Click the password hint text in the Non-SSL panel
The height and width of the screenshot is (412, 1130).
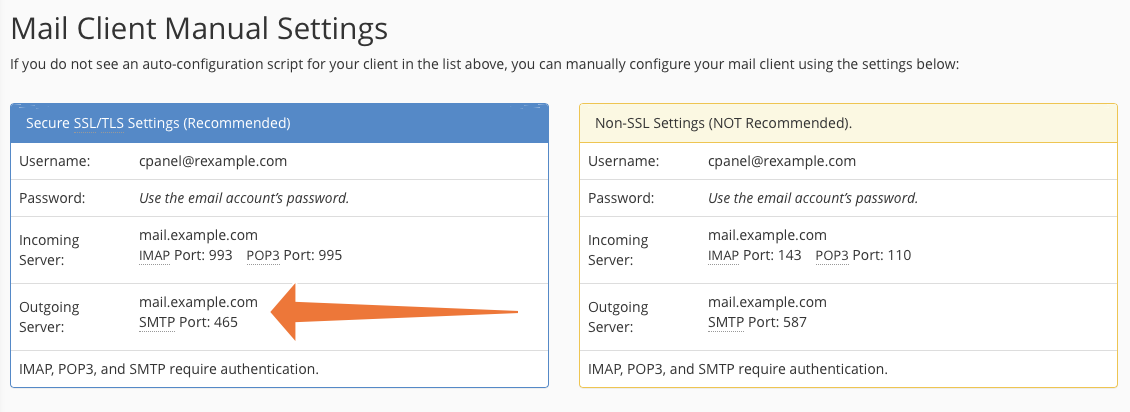pos(812,198)
